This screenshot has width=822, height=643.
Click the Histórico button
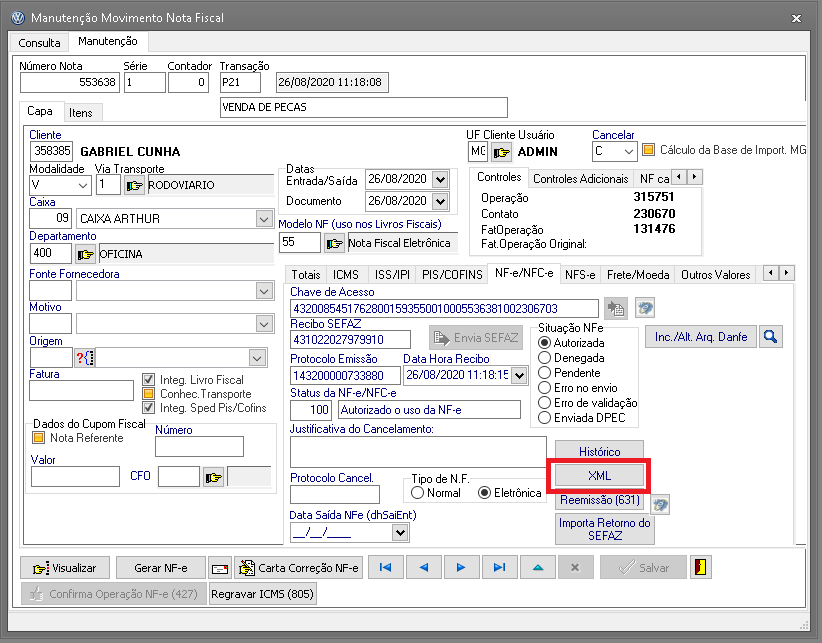599,452
